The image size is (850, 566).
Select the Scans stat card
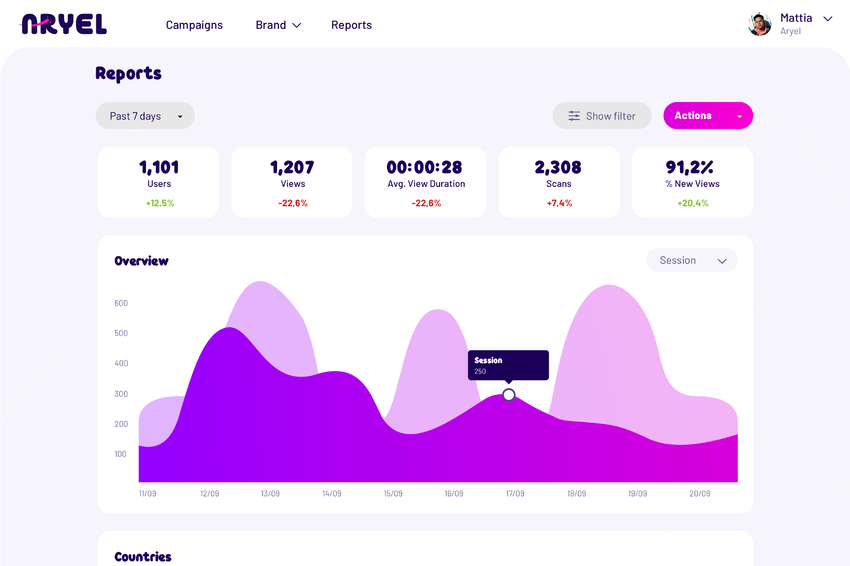click(559, 182)
